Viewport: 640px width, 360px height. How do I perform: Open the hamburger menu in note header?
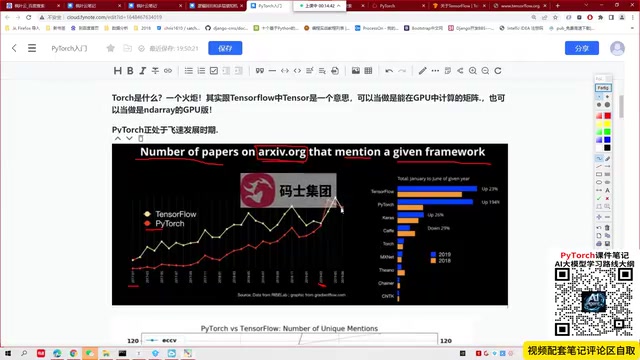click(x=32, y=48)
